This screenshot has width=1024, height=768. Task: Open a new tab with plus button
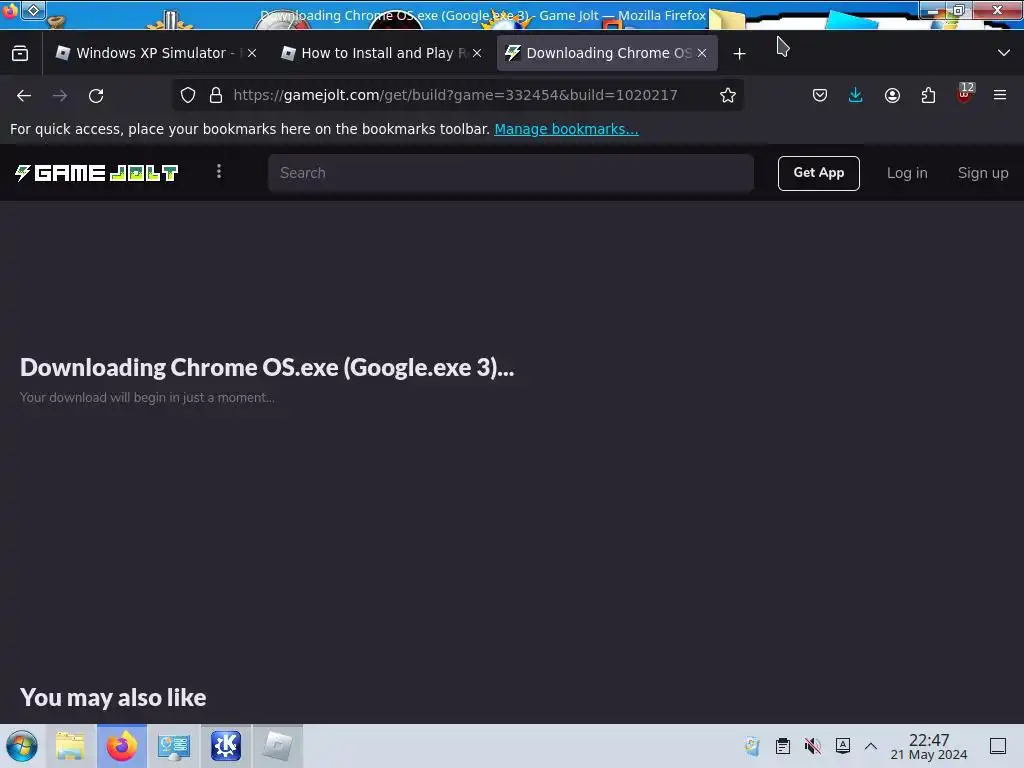click(x=739, y=54)
